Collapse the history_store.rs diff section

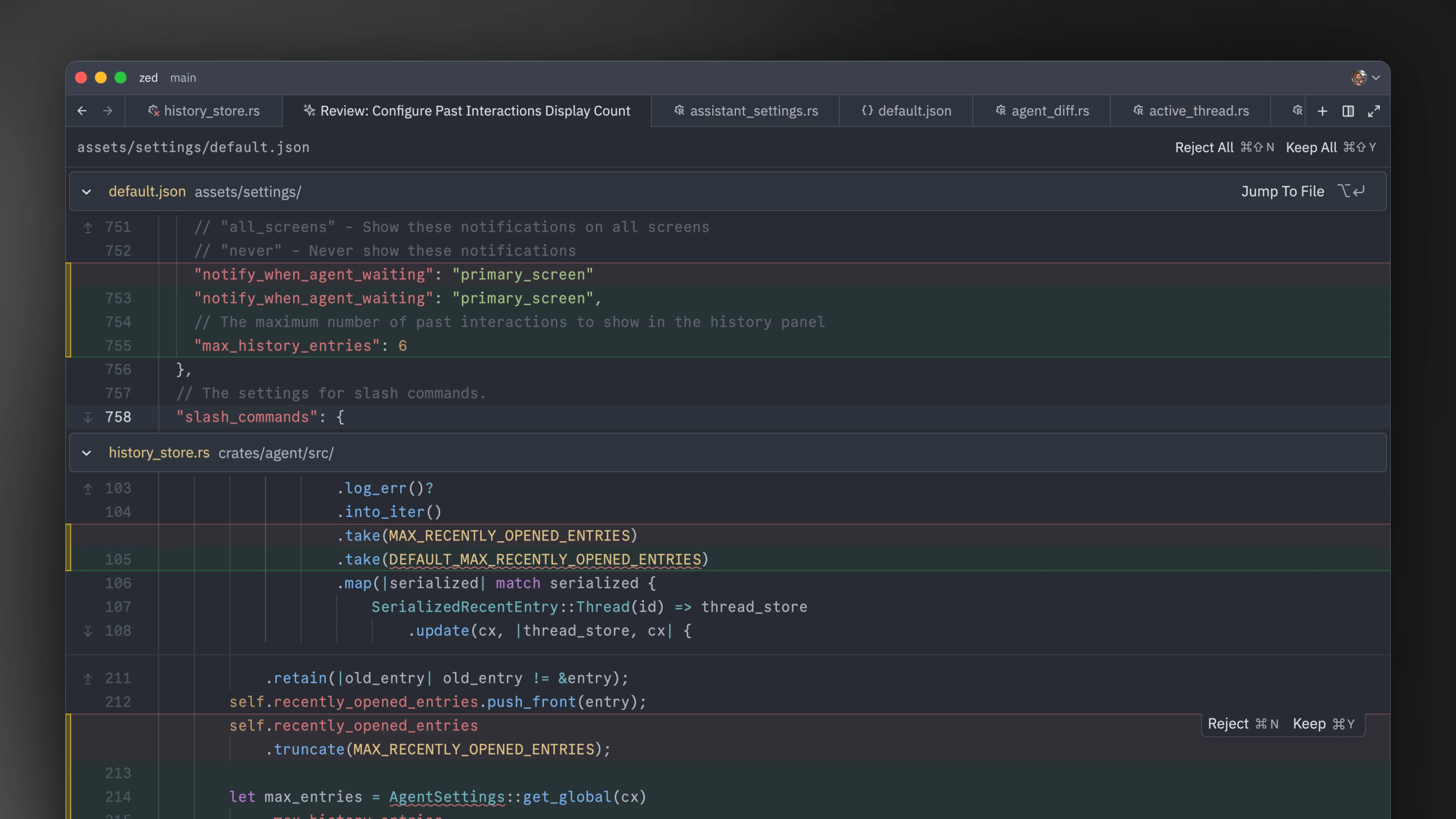[86, 453]
